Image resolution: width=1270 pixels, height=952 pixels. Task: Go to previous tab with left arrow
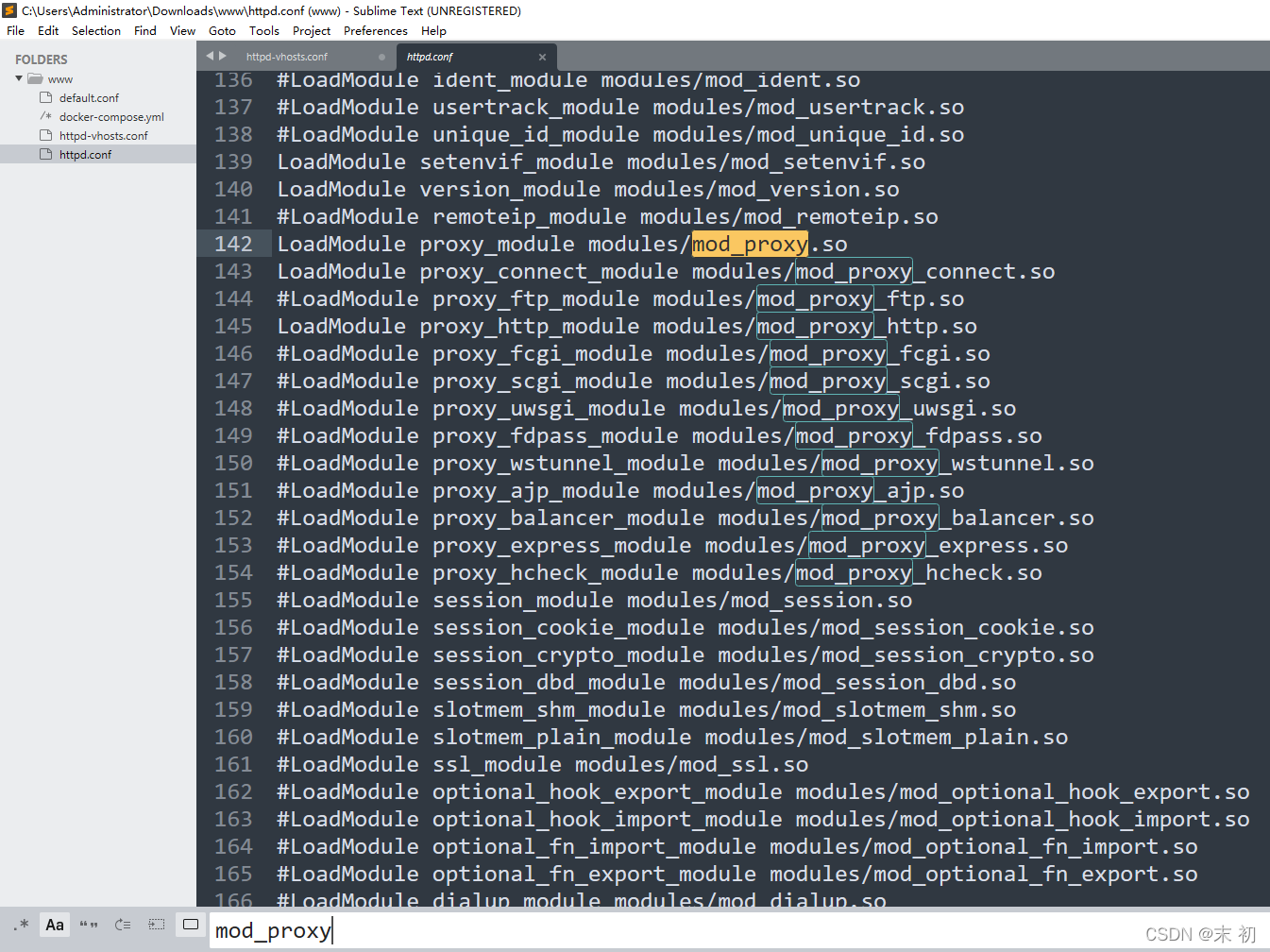(x=211, y=56)
